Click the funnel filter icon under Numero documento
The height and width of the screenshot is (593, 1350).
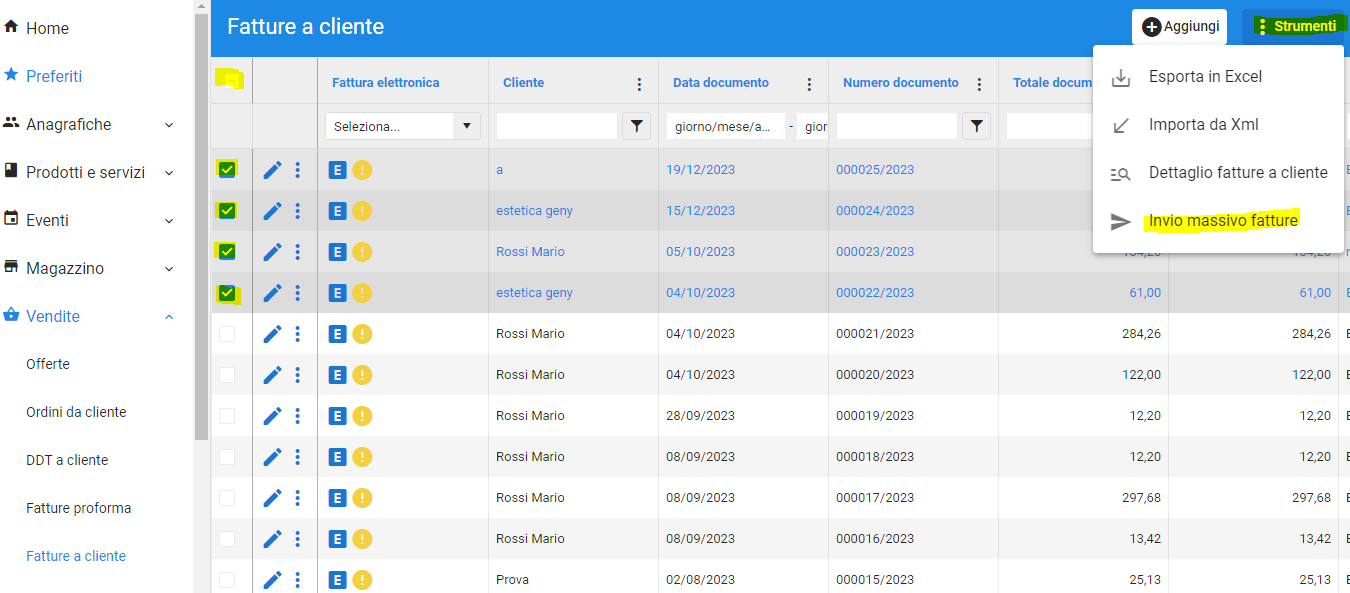pos(977,126)
